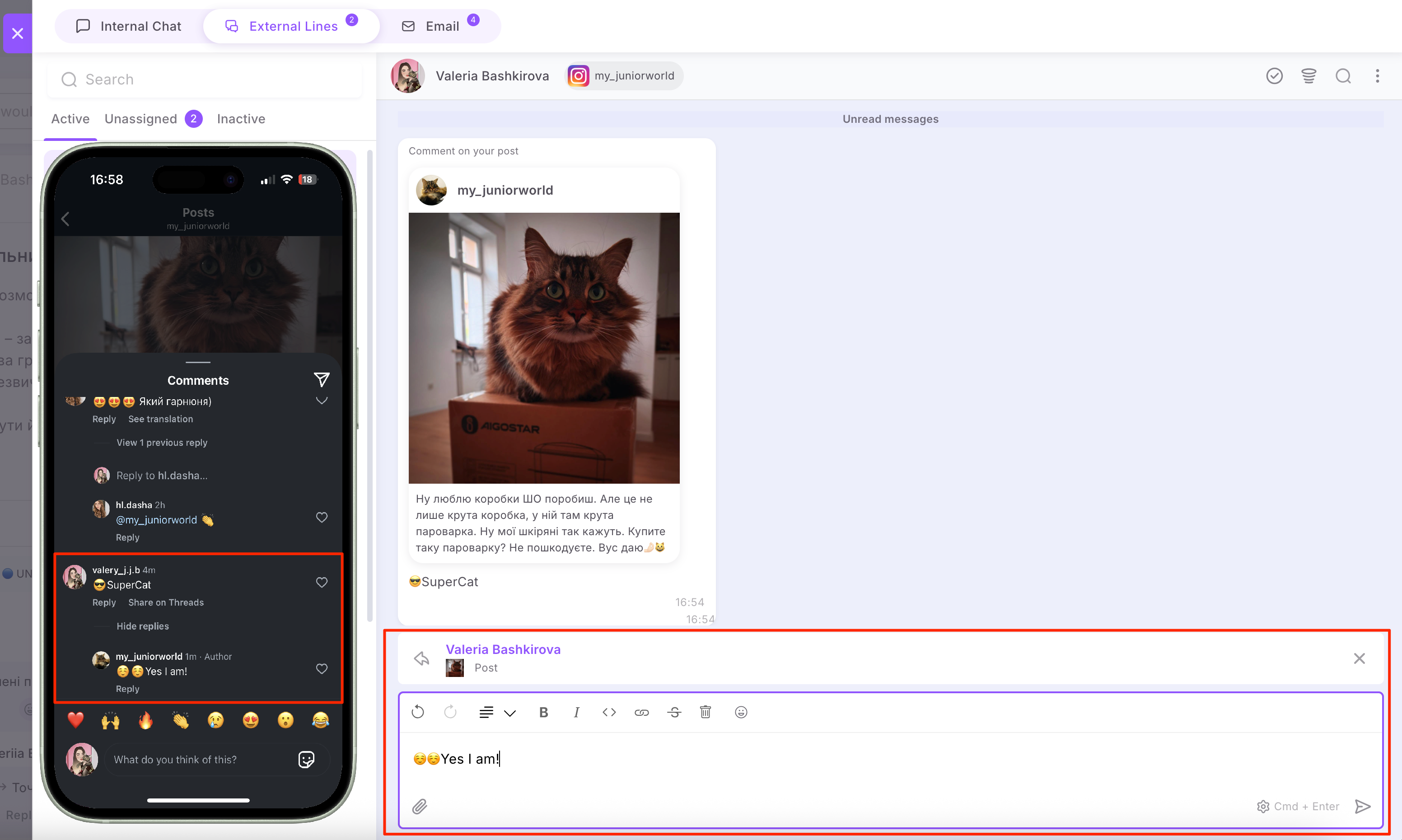Dismiss the Valeria Bashkirova reply preview
Viewport: 1402px width, 840px height.
[1359, 658]
